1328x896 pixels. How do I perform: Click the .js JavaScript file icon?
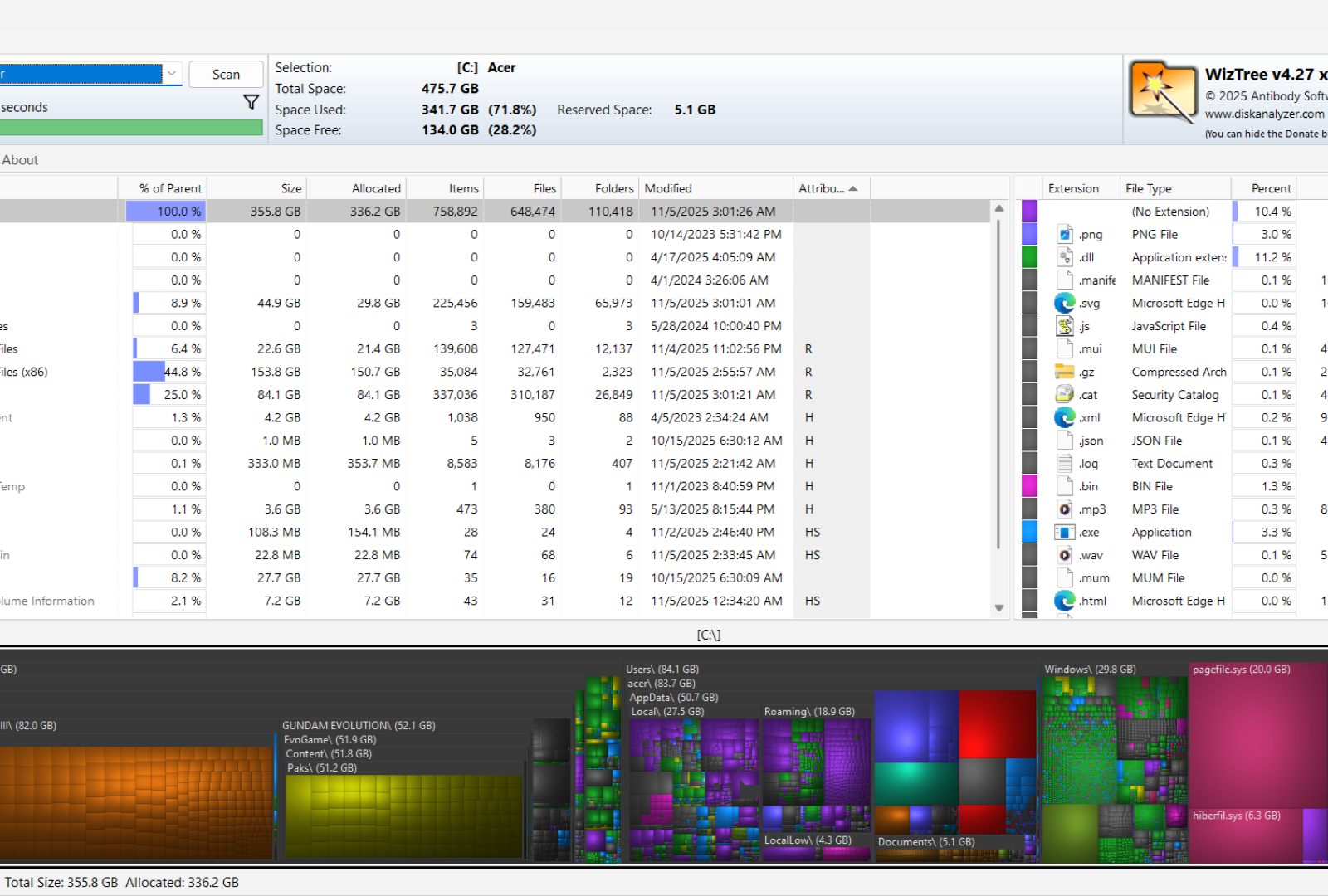[1065, 326]
